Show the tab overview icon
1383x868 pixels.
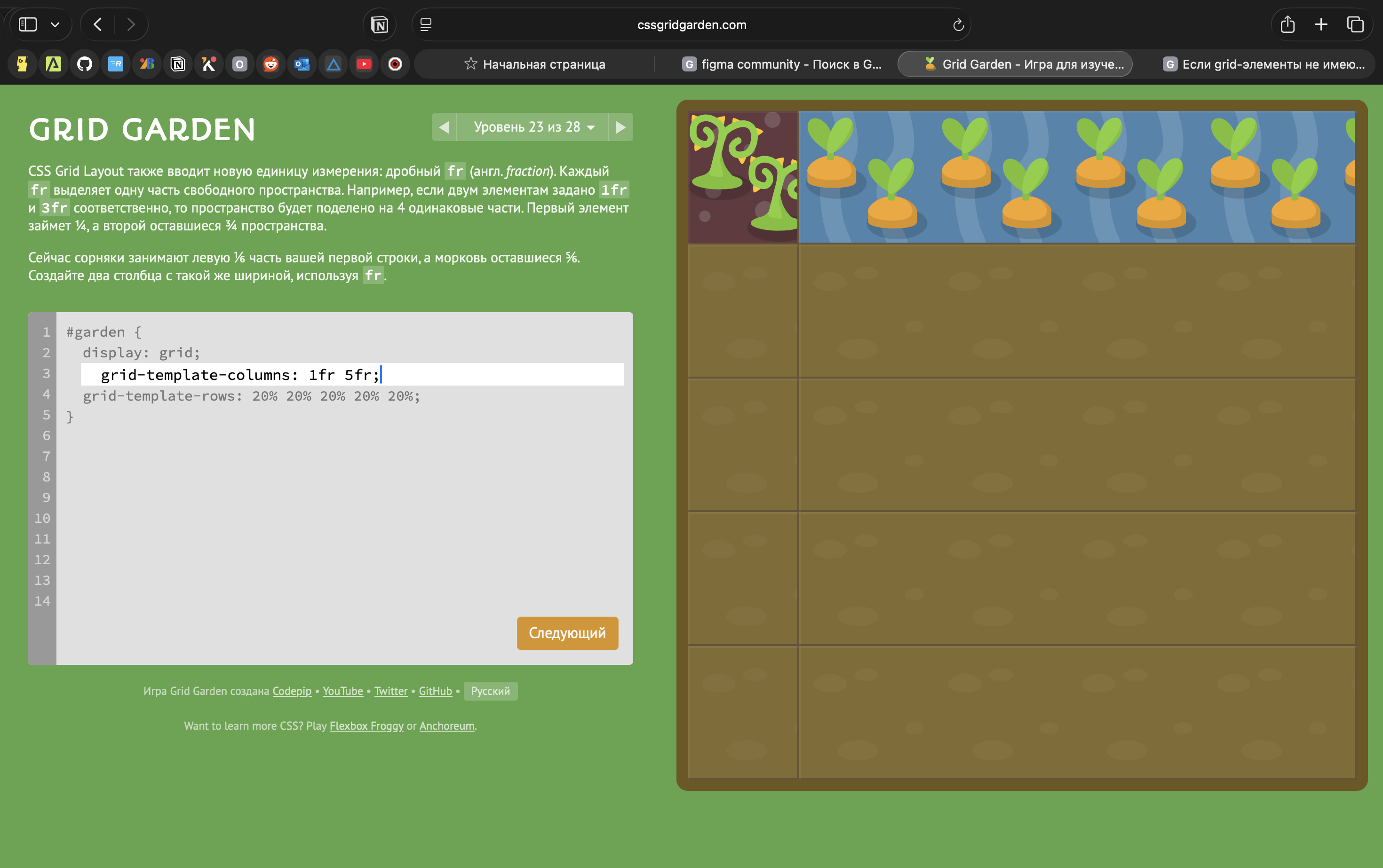point(1355,24)
